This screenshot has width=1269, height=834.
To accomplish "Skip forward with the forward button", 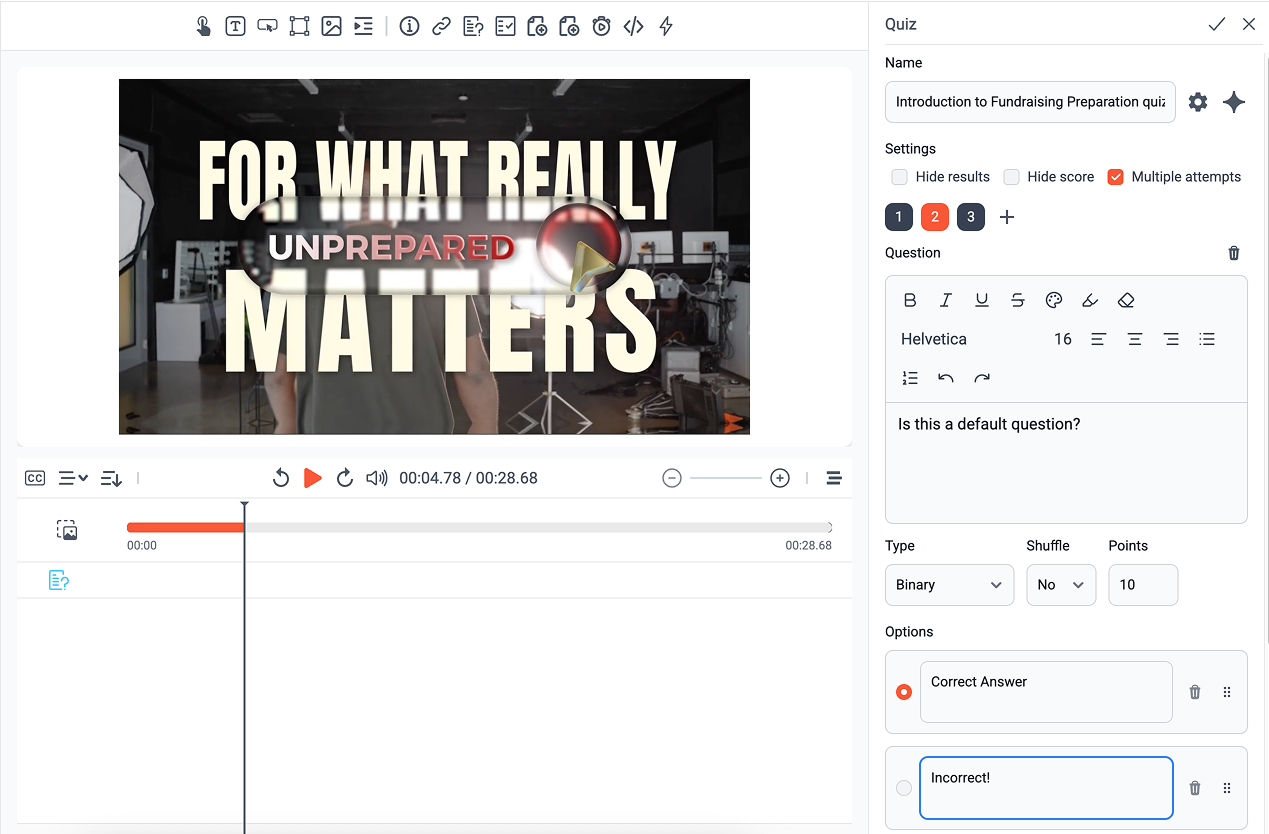I will (x=345, y=478).
